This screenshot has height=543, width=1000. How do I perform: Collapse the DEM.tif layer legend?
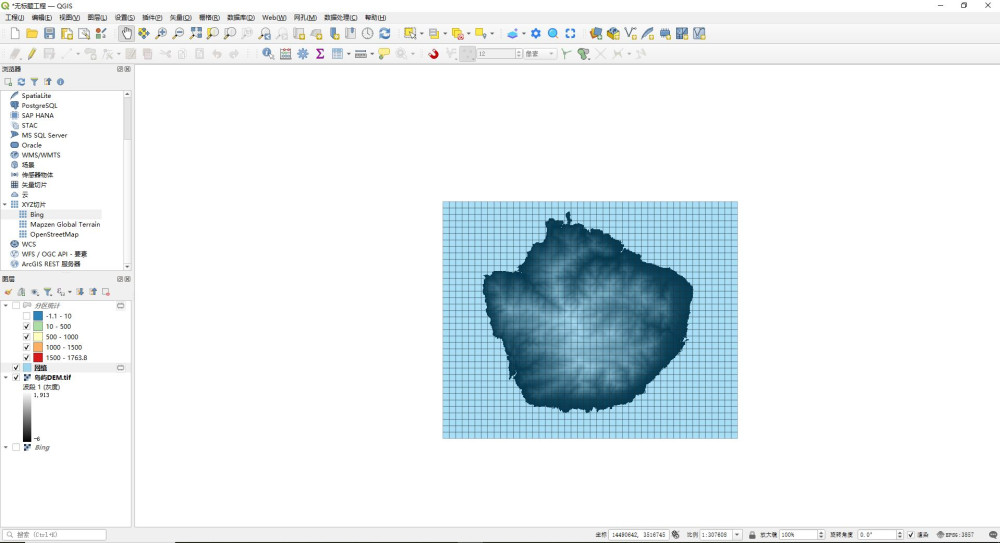6,377
